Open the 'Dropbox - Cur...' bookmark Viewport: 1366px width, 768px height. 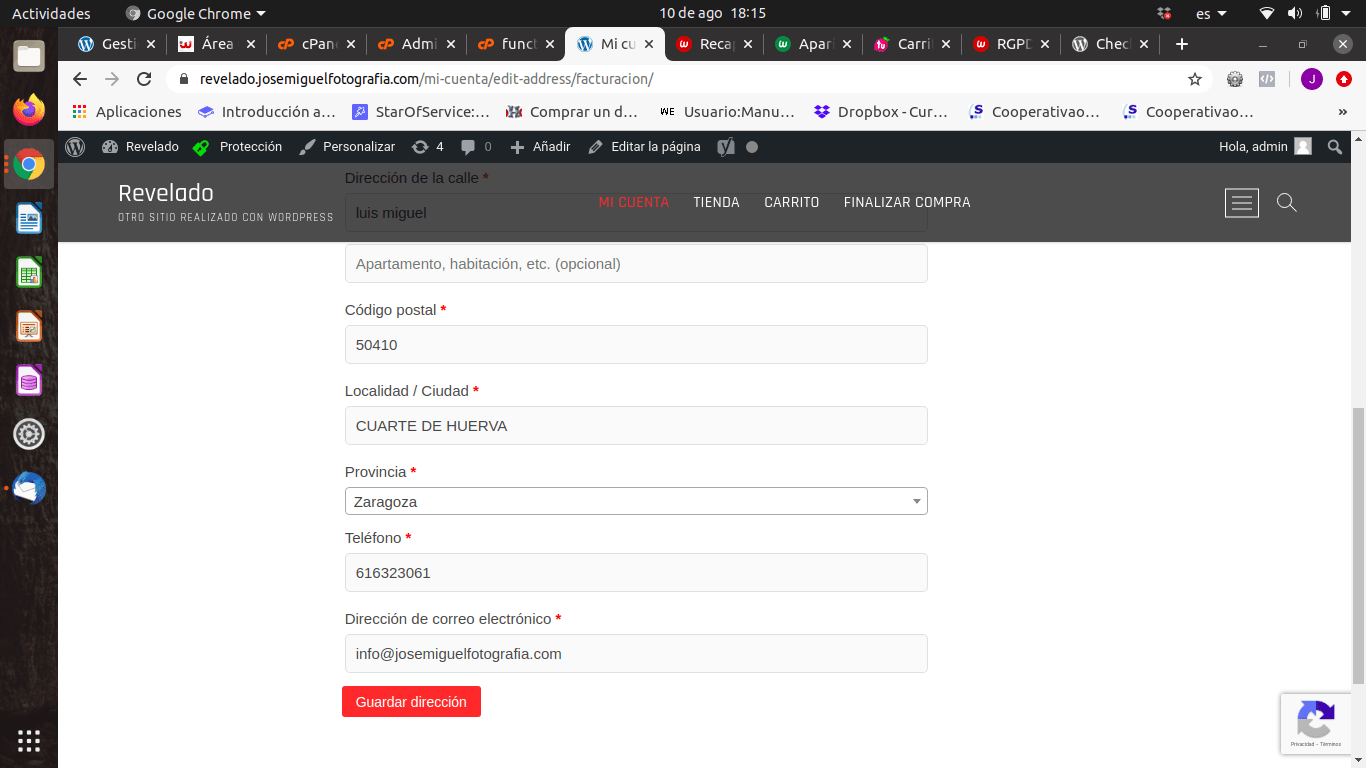(881, 112)
